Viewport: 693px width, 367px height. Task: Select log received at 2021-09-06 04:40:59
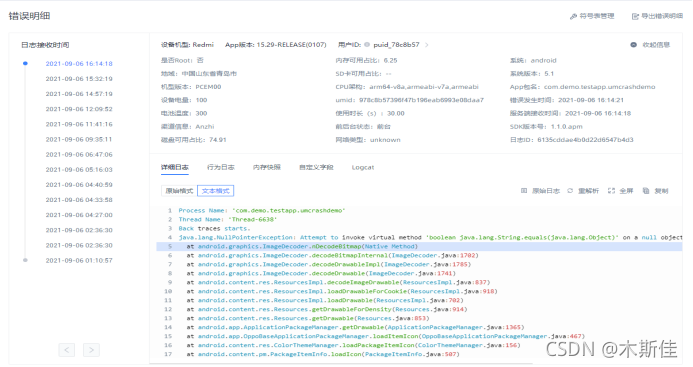point(79,185)
